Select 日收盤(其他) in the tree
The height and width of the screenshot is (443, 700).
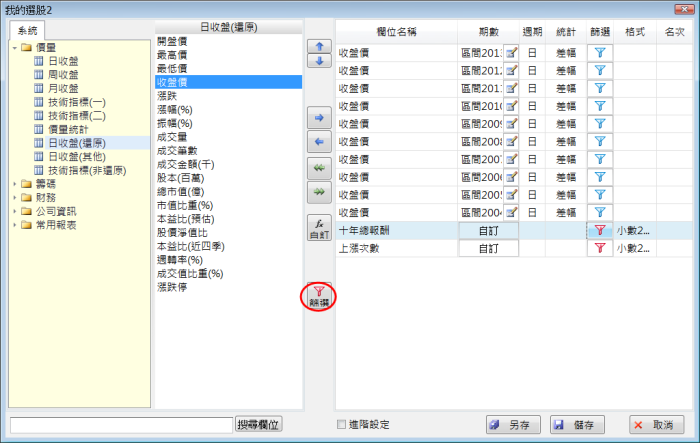[77, 157]
